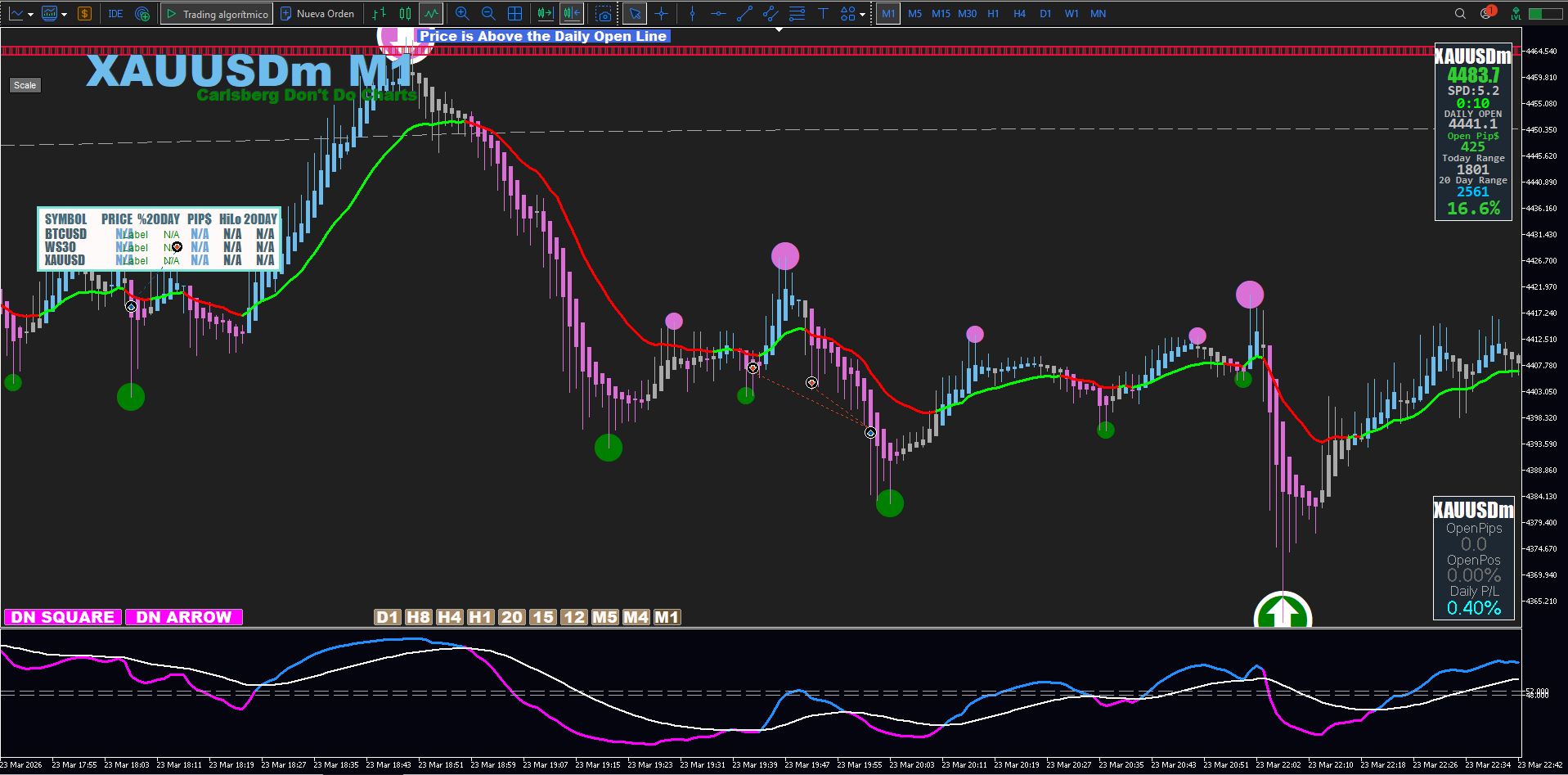Toggle the chart shift button

click(x=572, y=14)
